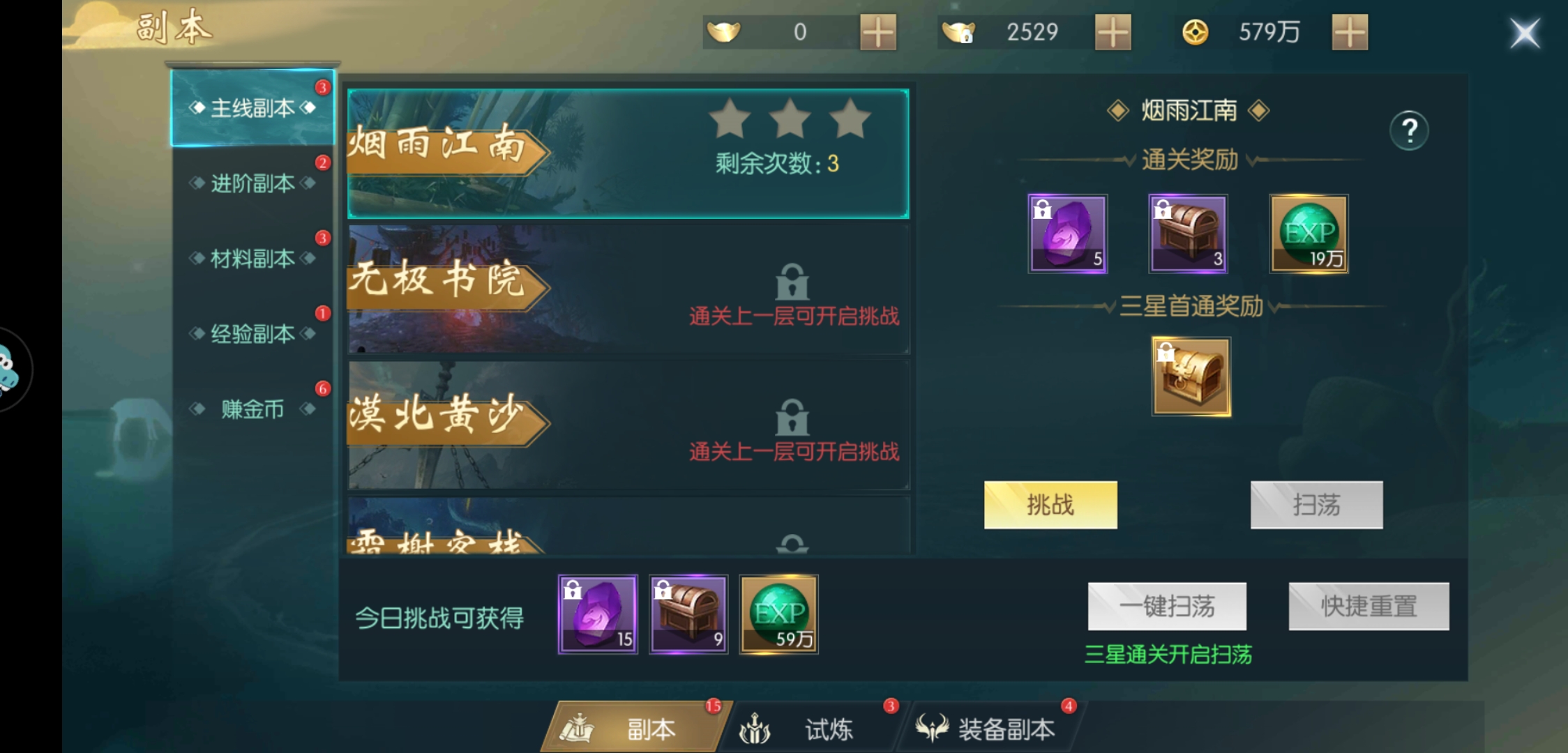
Task: Add coins next to 579万
Action: pos(1350,32)
